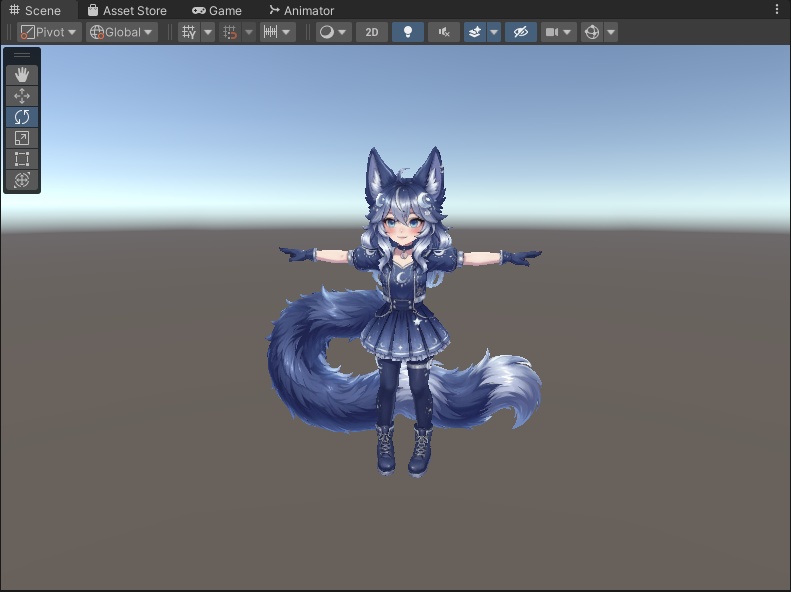The width and height of the screenshot is (791, 592).
Task: Select the Hand view tool
Action: tap(22, 75)
